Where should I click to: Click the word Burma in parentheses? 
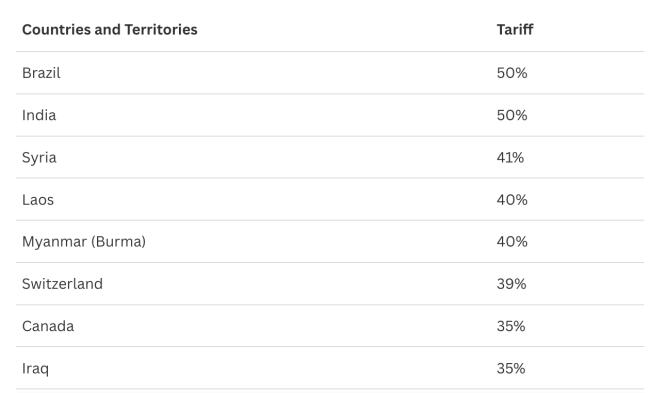[118, 242]
